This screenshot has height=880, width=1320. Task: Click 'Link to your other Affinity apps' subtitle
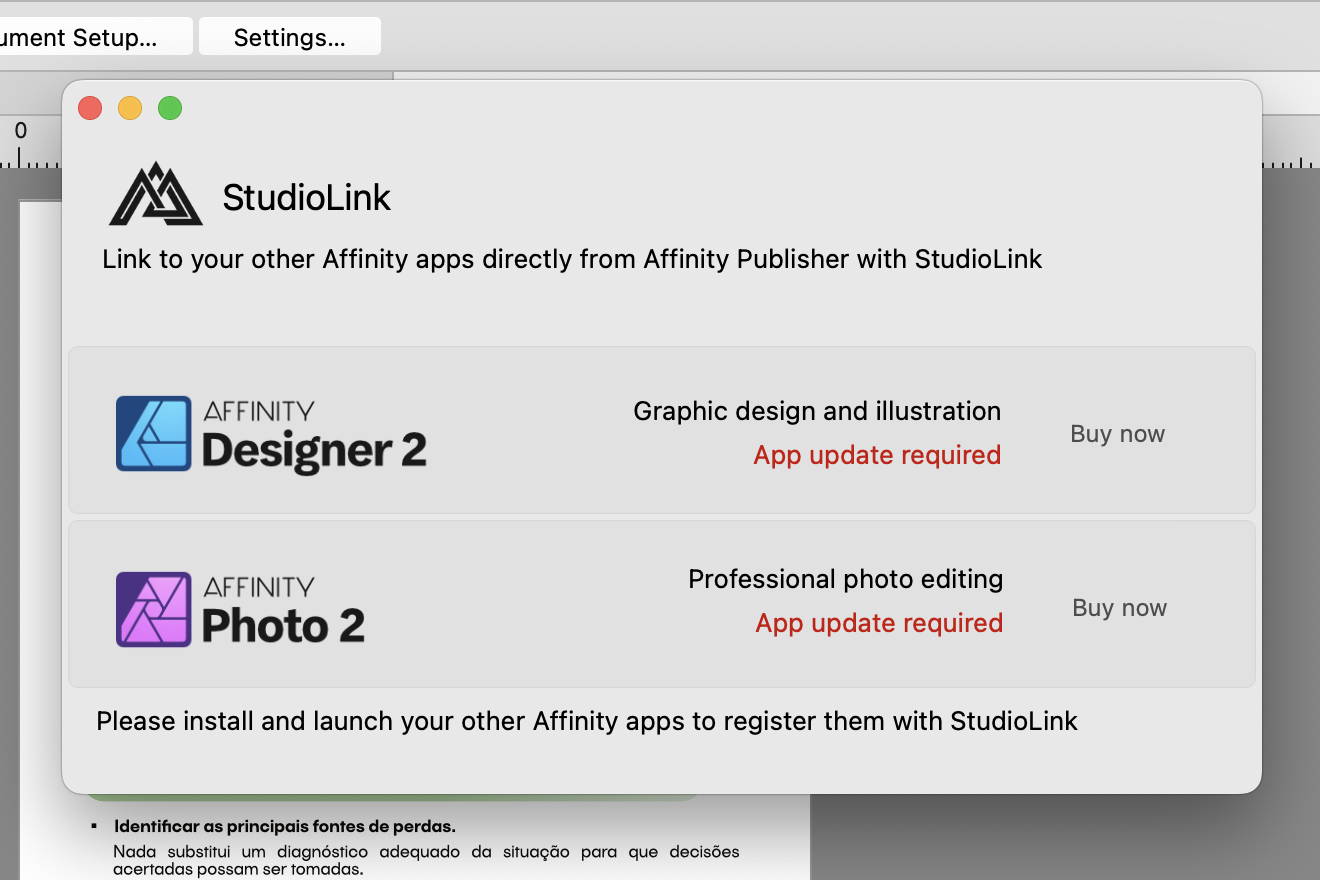pyautogui.click(x=572, y=259)
